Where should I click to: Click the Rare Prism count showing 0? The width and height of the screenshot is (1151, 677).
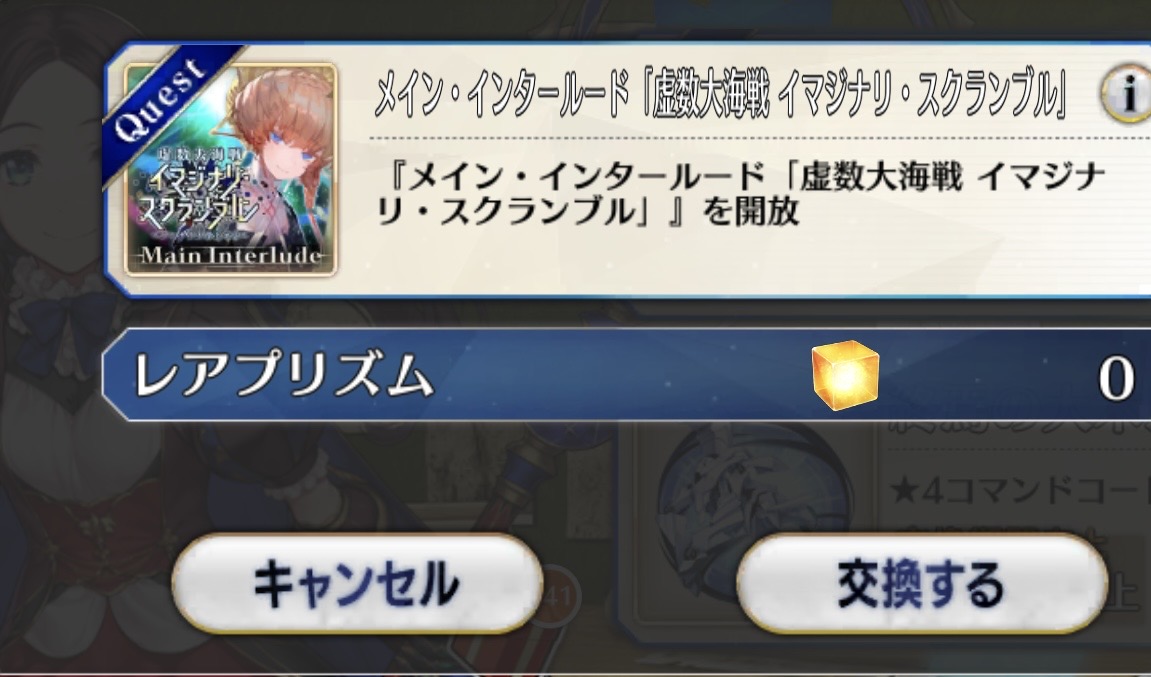point(1116,379)
